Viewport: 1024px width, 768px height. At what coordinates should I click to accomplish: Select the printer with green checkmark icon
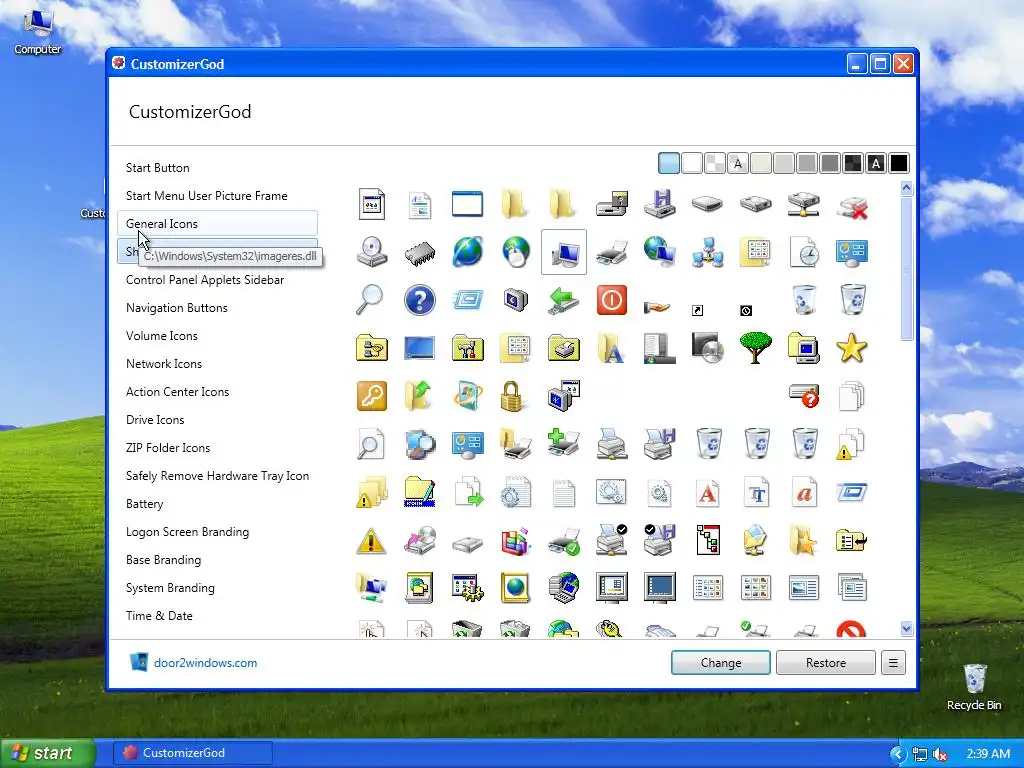point(564,541)
